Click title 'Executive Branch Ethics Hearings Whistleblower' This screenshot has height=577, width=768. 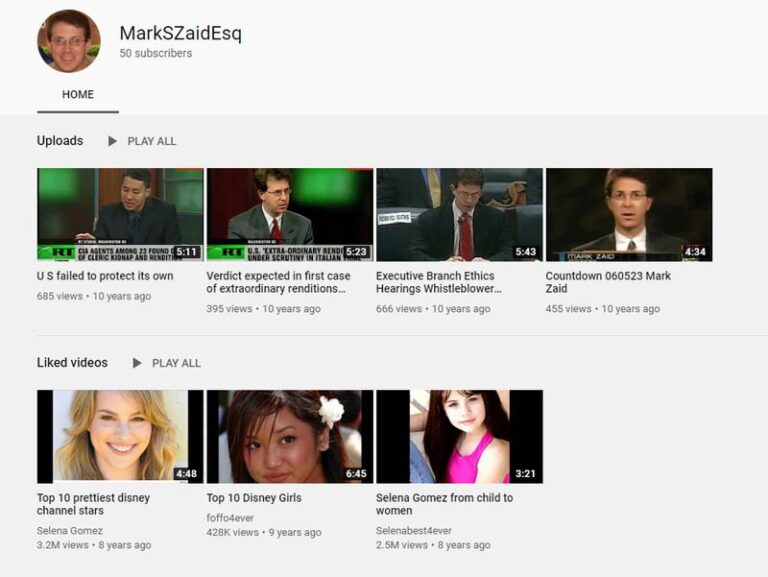pyautogui.click(x=439, y=282)
